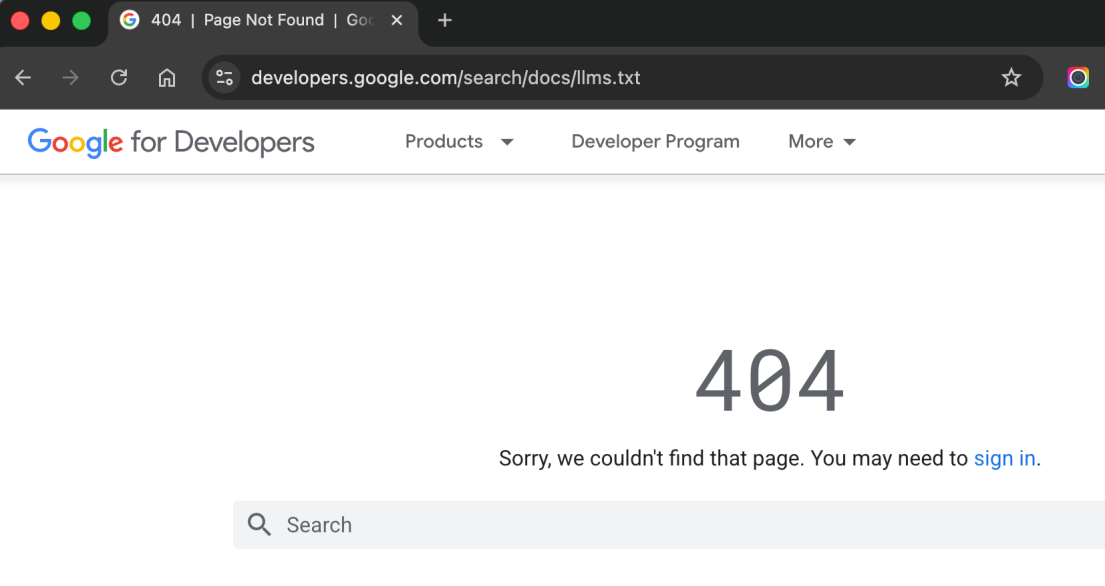Expand the More dropdown menu
Viewport: 1105px width, 586px height.
(x=822, y=142)
